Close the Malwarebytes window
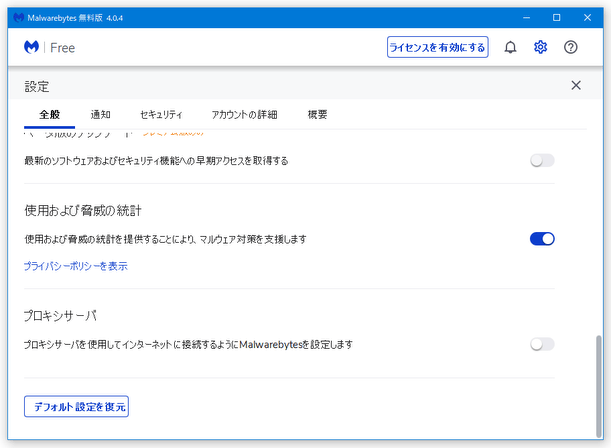Screen dimensions: 611x448 pos(587,18)
